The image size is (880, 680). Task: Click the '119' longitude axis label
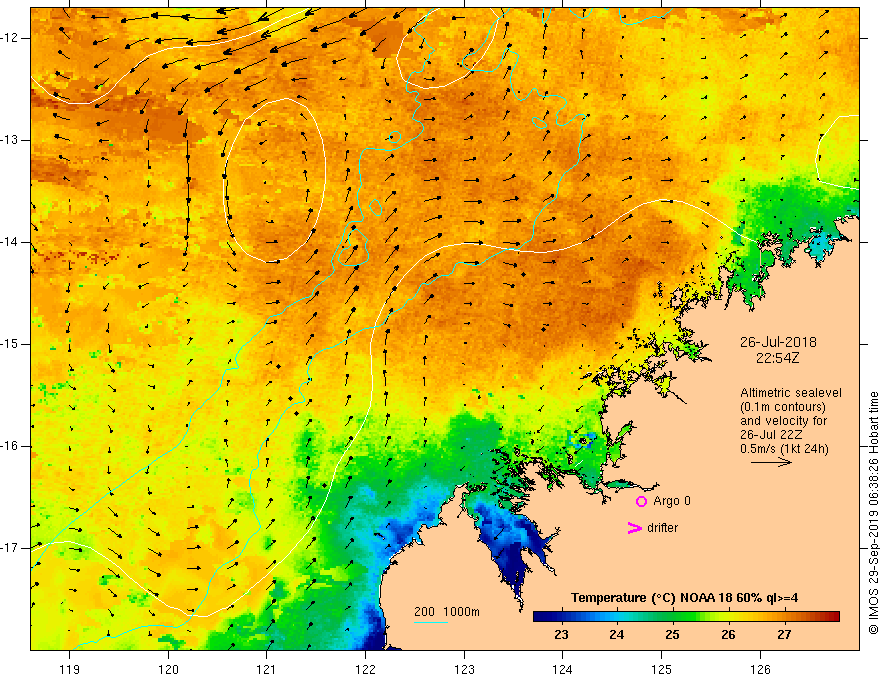pos(70,669)
